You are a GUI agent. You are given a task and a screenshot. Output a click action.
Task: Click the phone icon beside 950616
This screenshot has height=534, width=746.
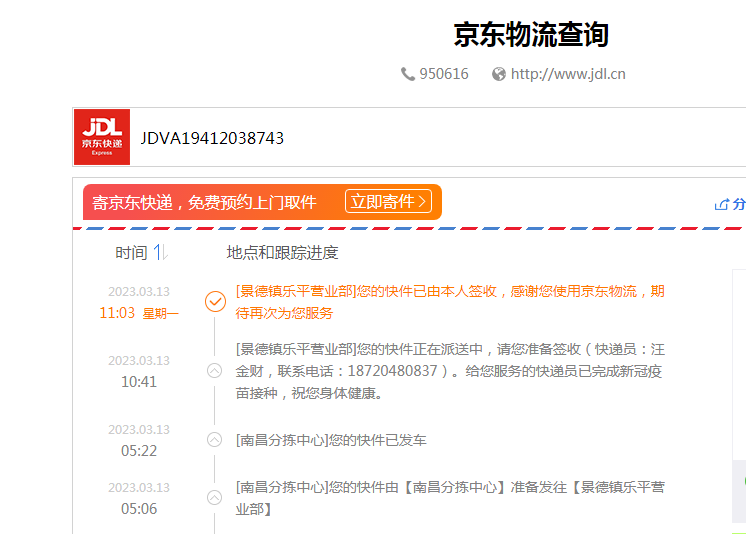(x=408, y=74)
